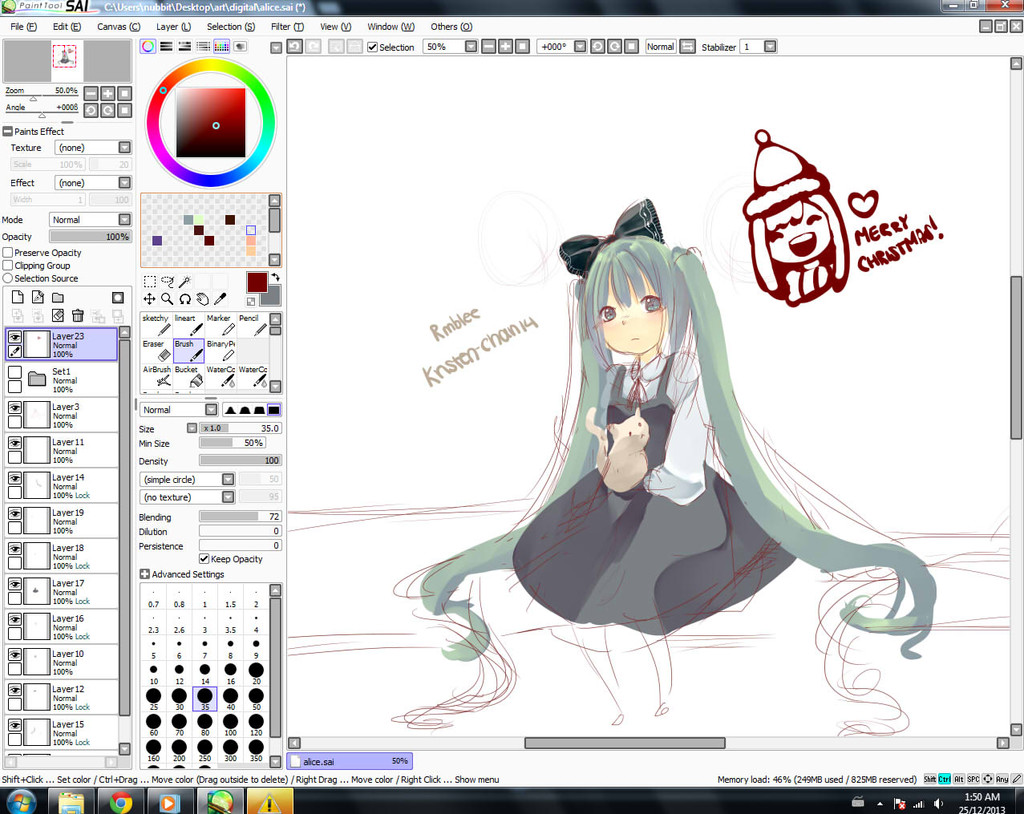Image resolution: width=1024 pixels, height=814 pixels.
Task: Show the Set1 layer set
Action: (x=14, y=372)
